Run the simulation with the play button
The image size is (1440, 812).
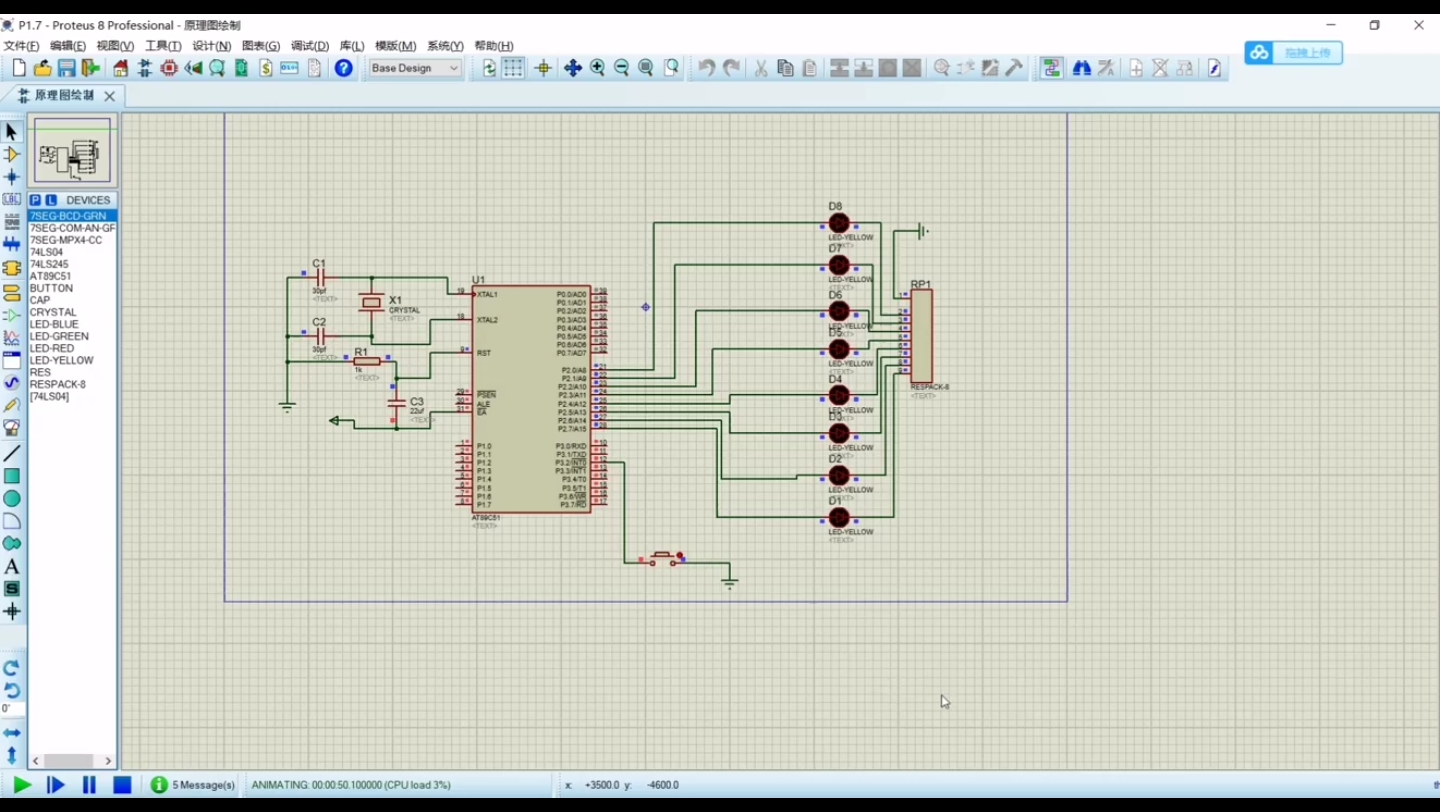point(22,785)
